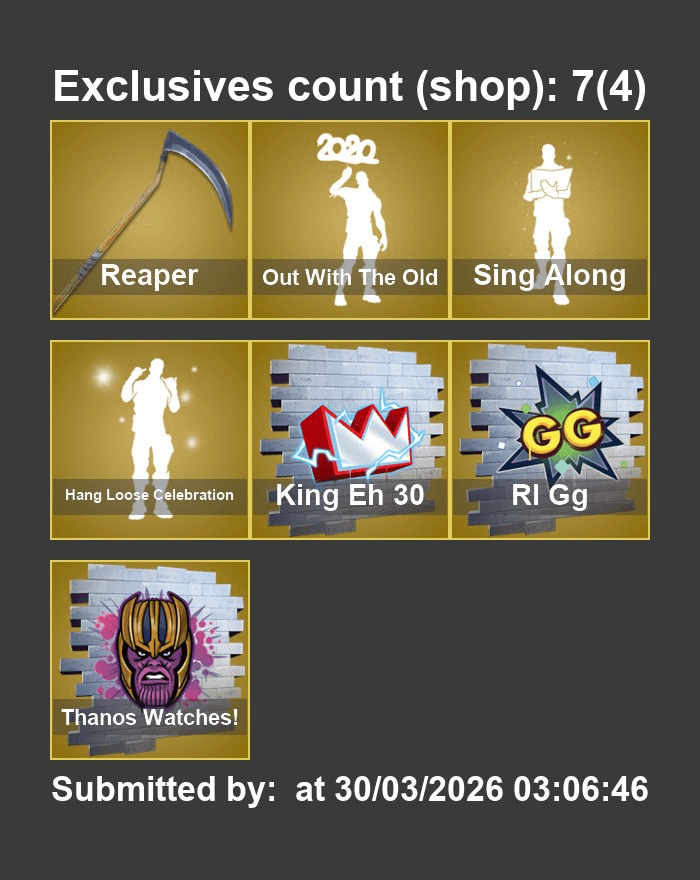Image resolution: width=700 pixels, height=880 pixels.
Task: Select the Reaper scythe pickaxe tile
Action: (x=149, y=220)
